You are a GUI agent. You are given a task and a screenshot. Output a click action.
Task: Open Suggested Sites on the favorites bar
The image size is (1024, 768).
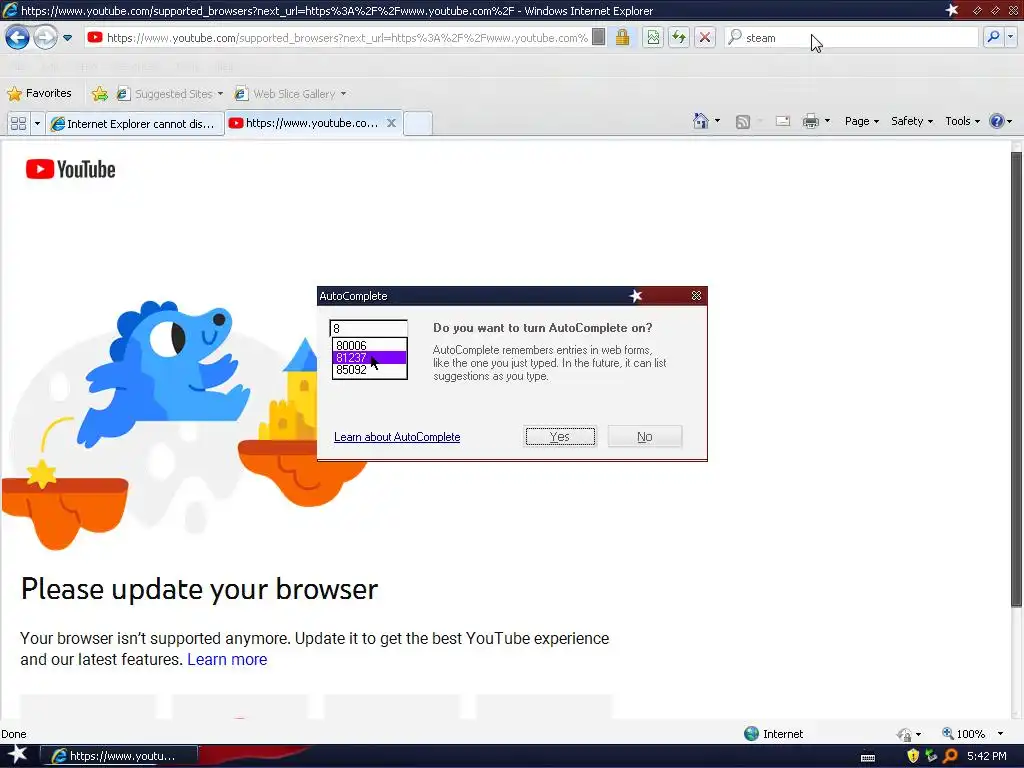[x=170, y=94]
